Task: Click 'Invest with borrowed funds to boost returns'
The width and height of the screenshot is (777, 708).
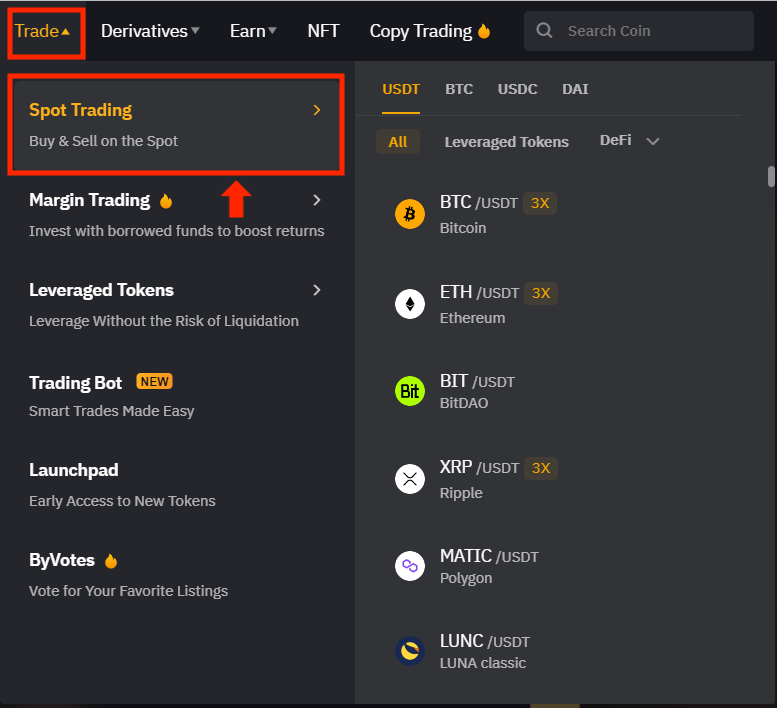Action: 176,231
